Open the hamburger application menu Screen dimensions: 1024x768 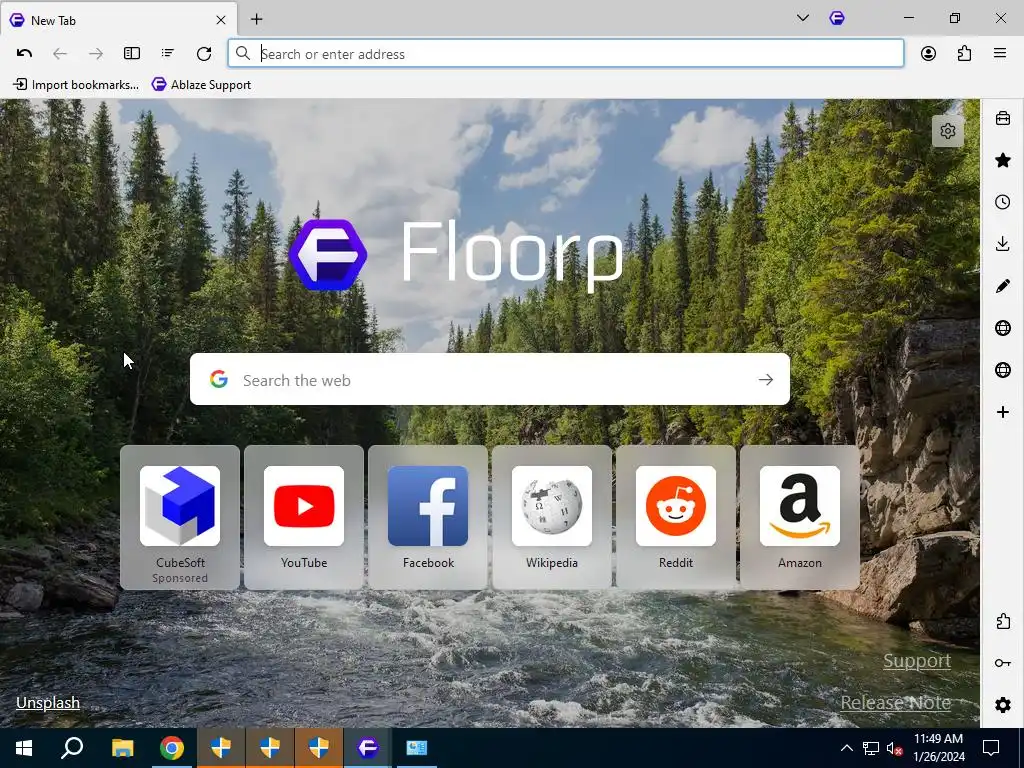point(1000,54)
